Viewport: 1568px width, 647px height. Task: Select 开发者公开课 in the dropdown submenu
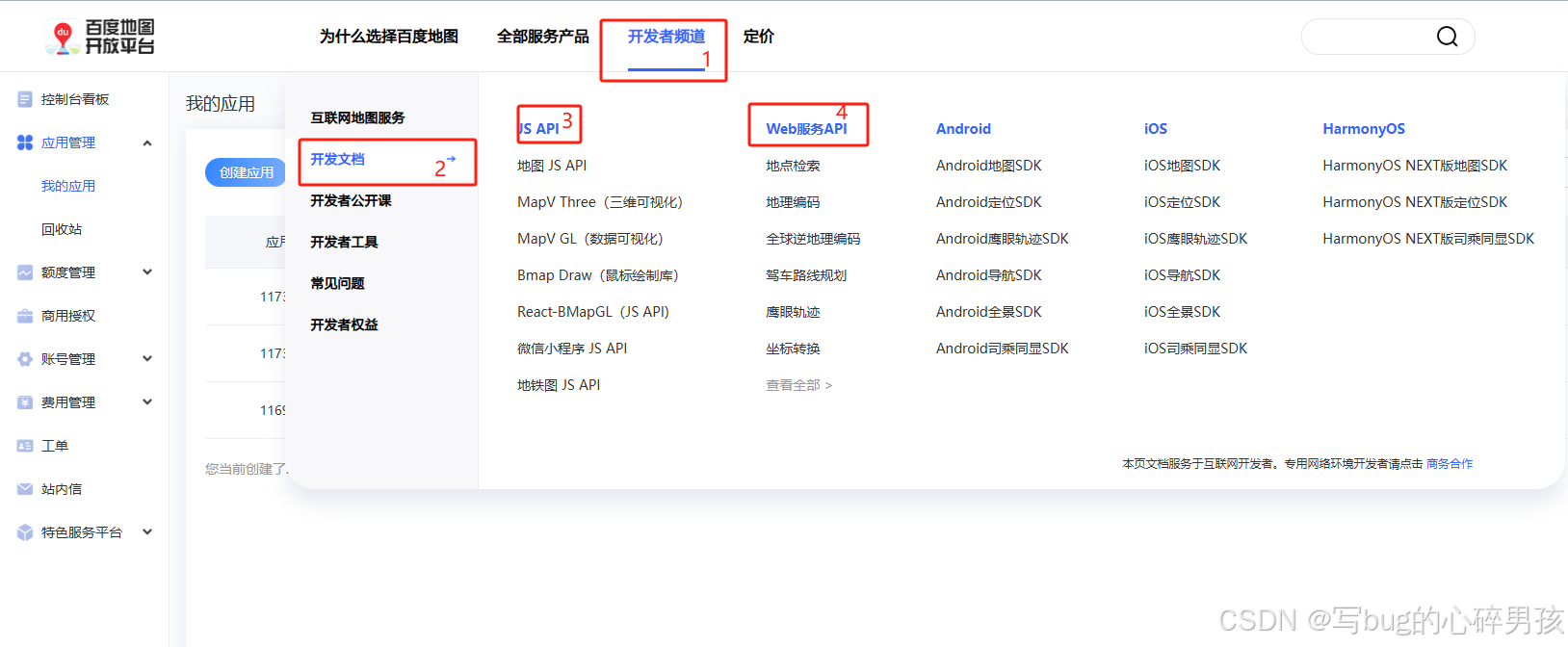pyautogui.click(x=351, y=200)
